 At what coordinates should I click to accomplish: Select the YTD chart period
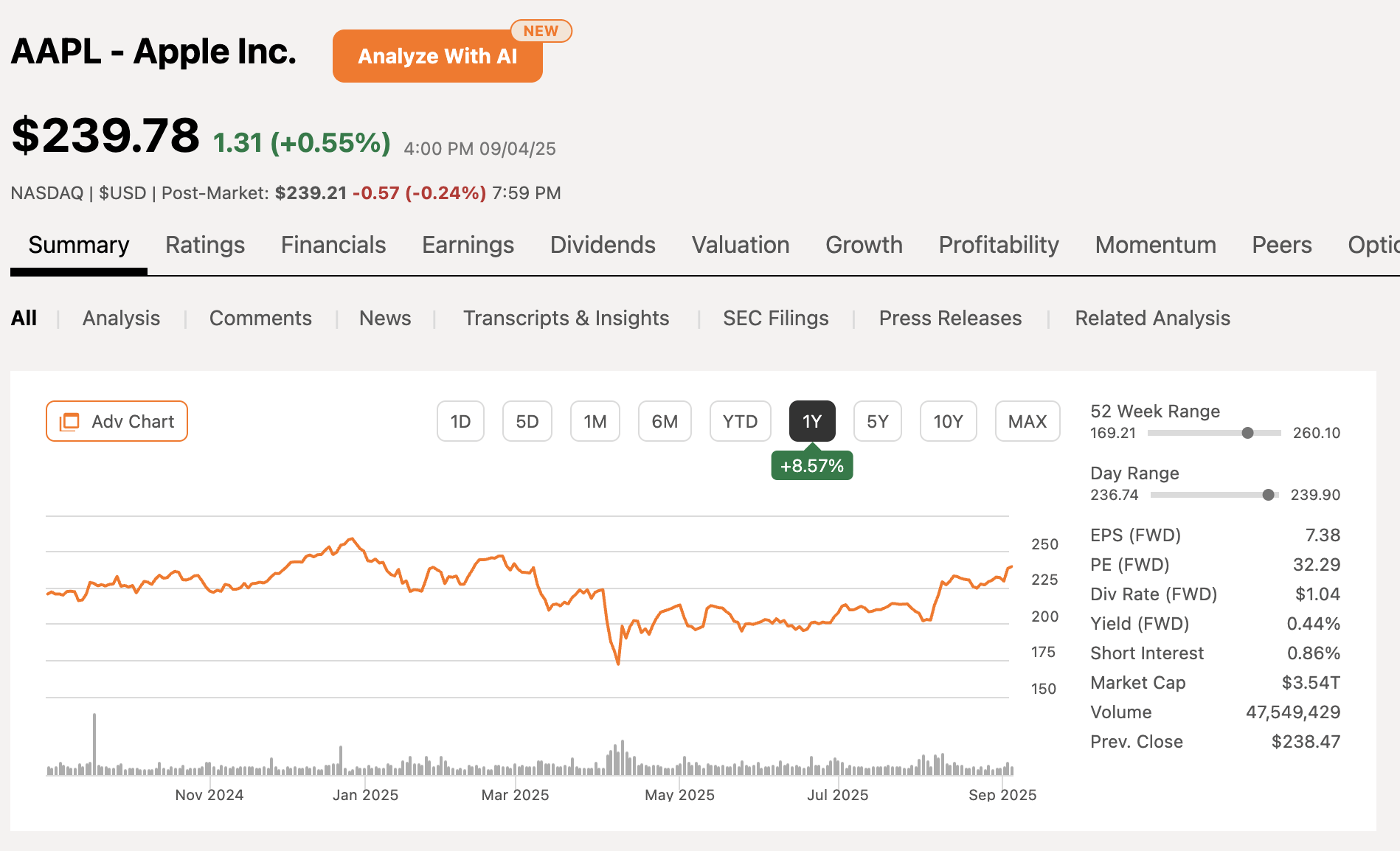click(740, 421)
